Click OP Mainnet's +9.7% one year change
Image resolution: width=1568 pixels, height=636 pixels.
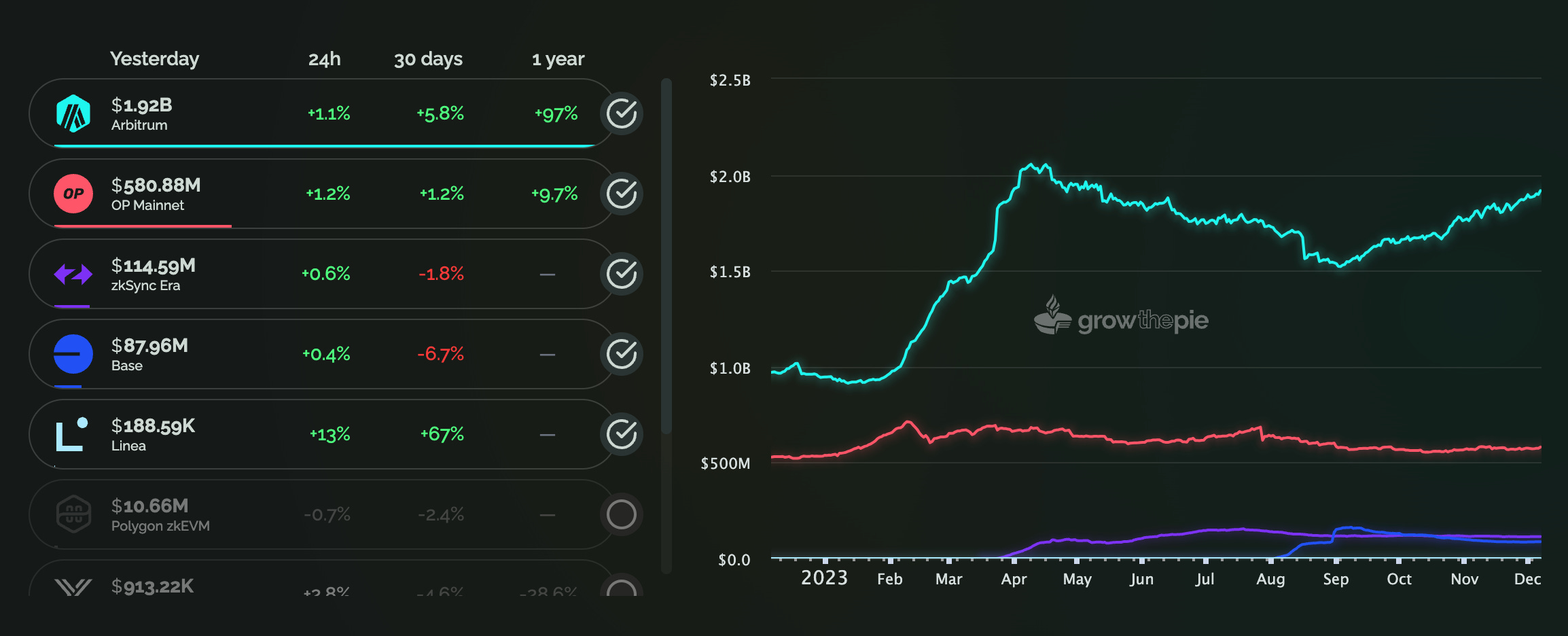(x=554, y=194)
